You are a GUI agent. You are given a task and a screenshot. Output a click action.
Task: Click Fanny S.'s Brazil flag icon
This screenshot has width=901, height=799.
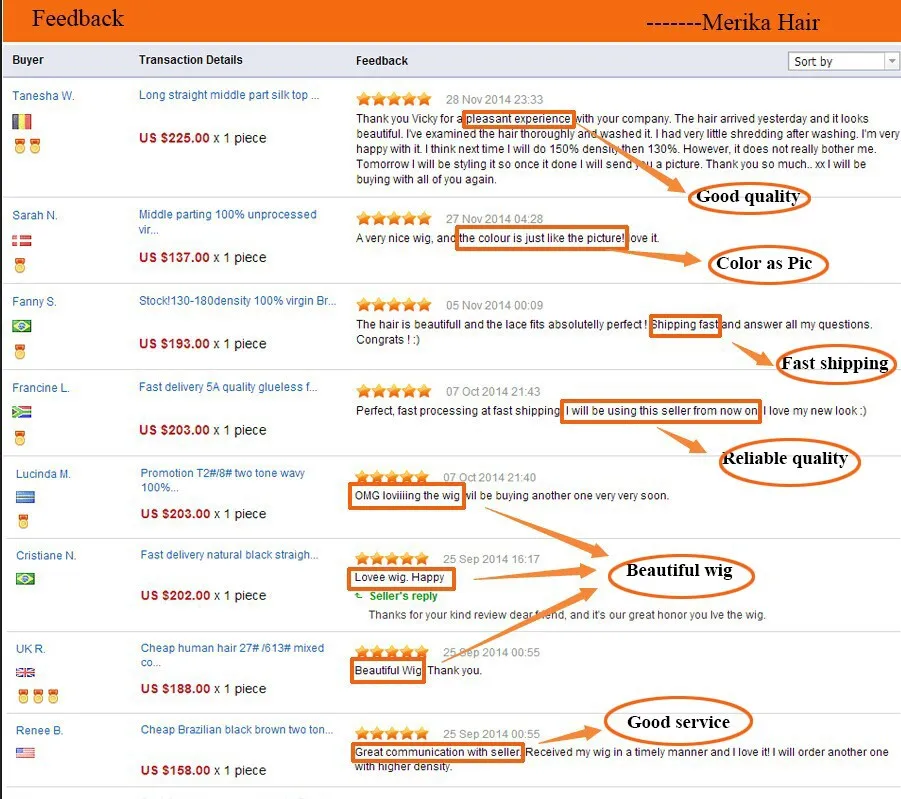pyautogui.click(x=22, y=326)
